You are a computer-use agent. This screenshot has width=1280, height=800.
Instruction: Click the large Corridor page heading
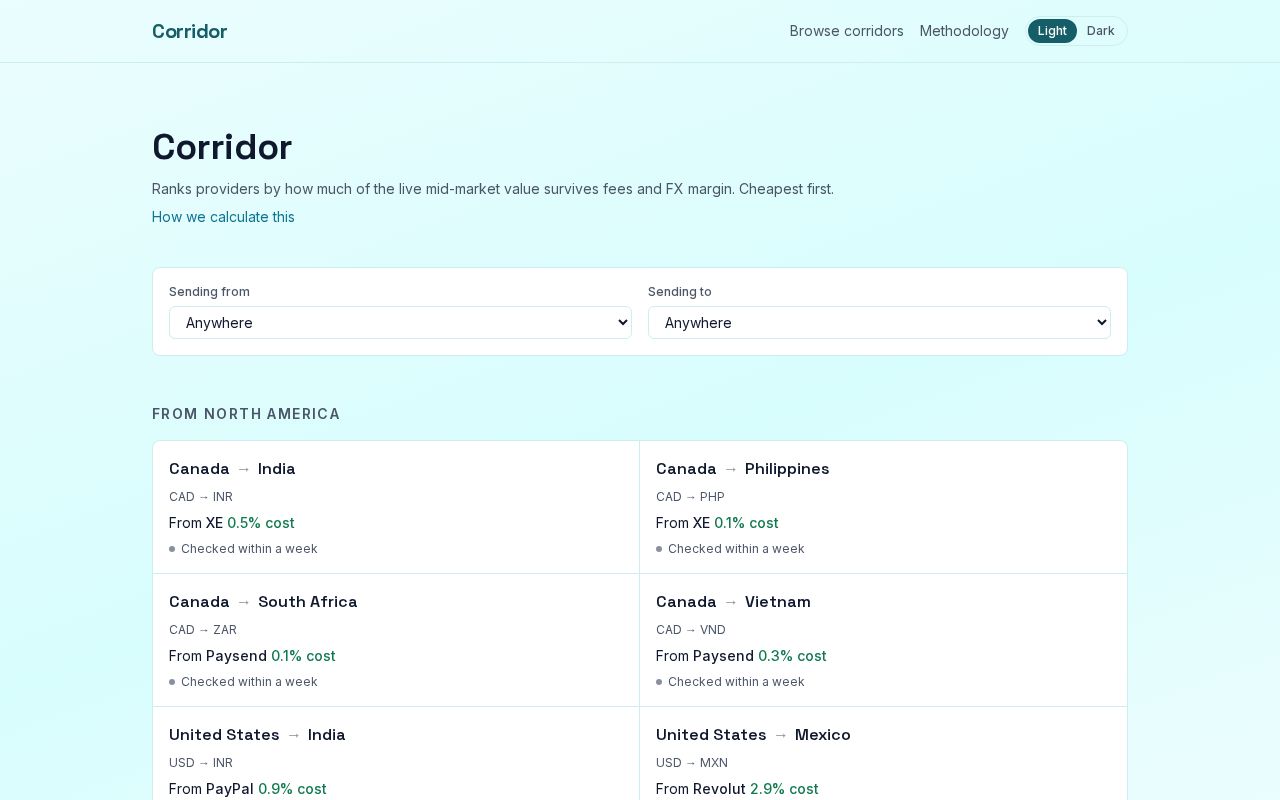222,147
